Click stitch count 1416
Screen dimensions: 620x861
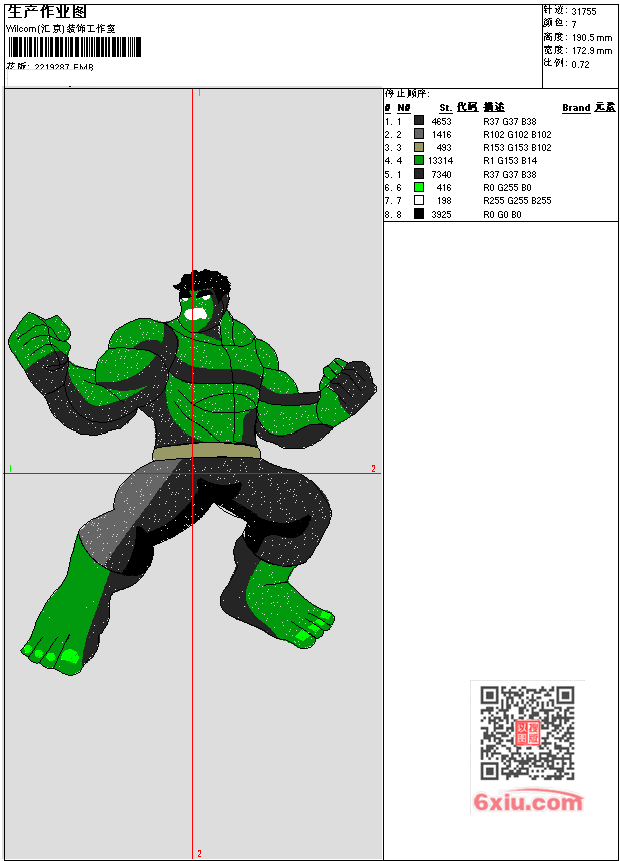[x=441, y=135]
